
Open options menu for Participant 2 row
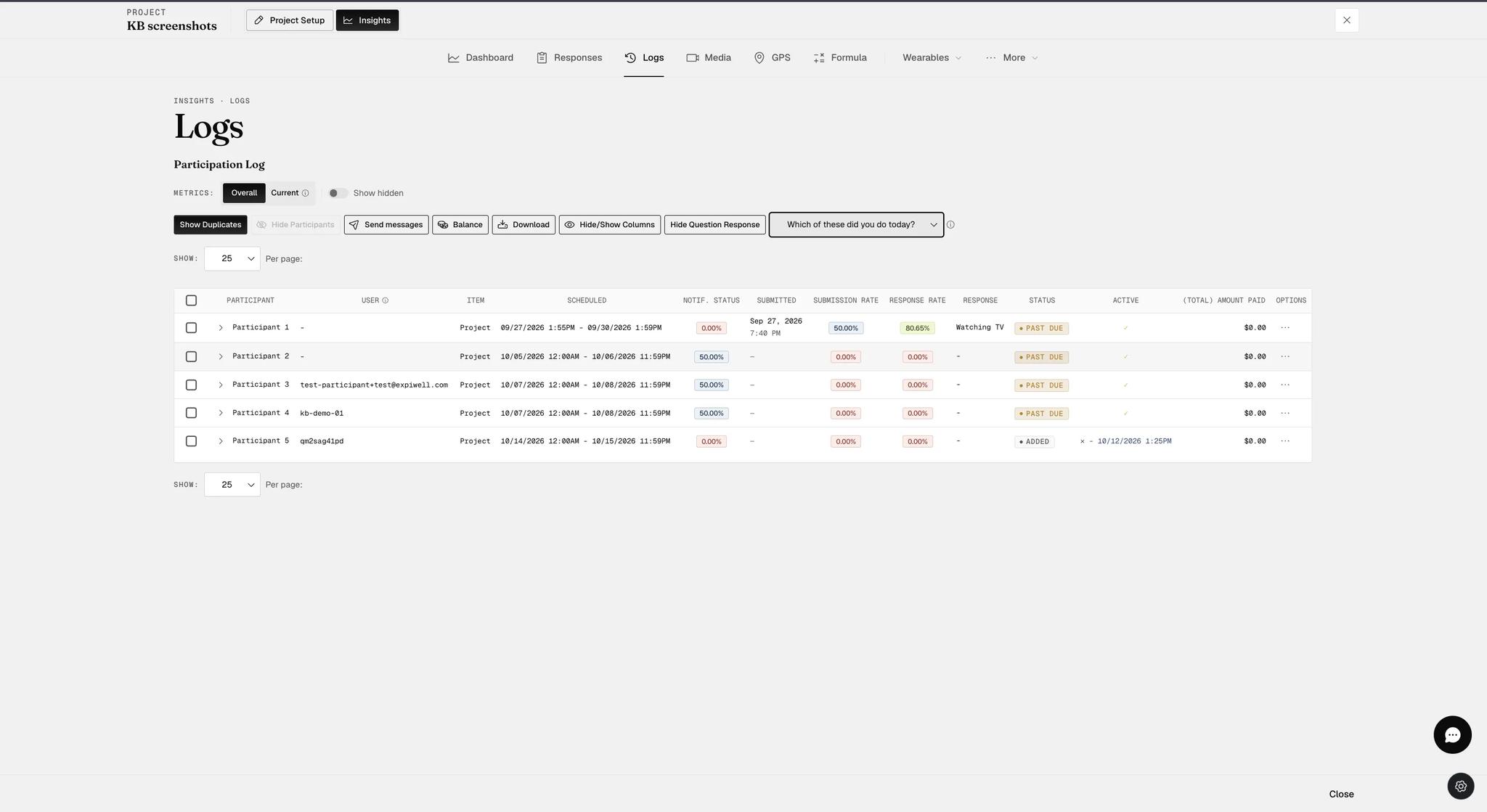[1285, 356]
